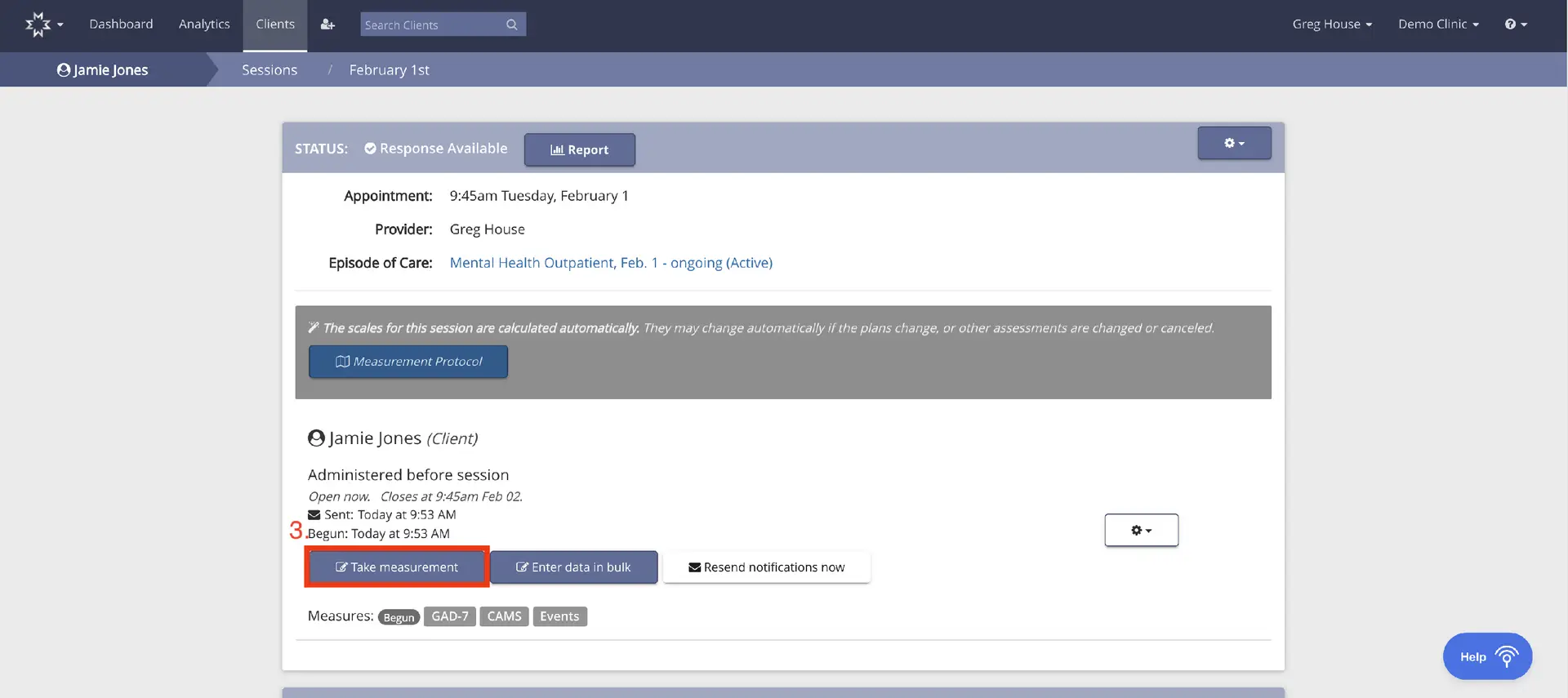View the Measurement Protocol

(408, 362)
